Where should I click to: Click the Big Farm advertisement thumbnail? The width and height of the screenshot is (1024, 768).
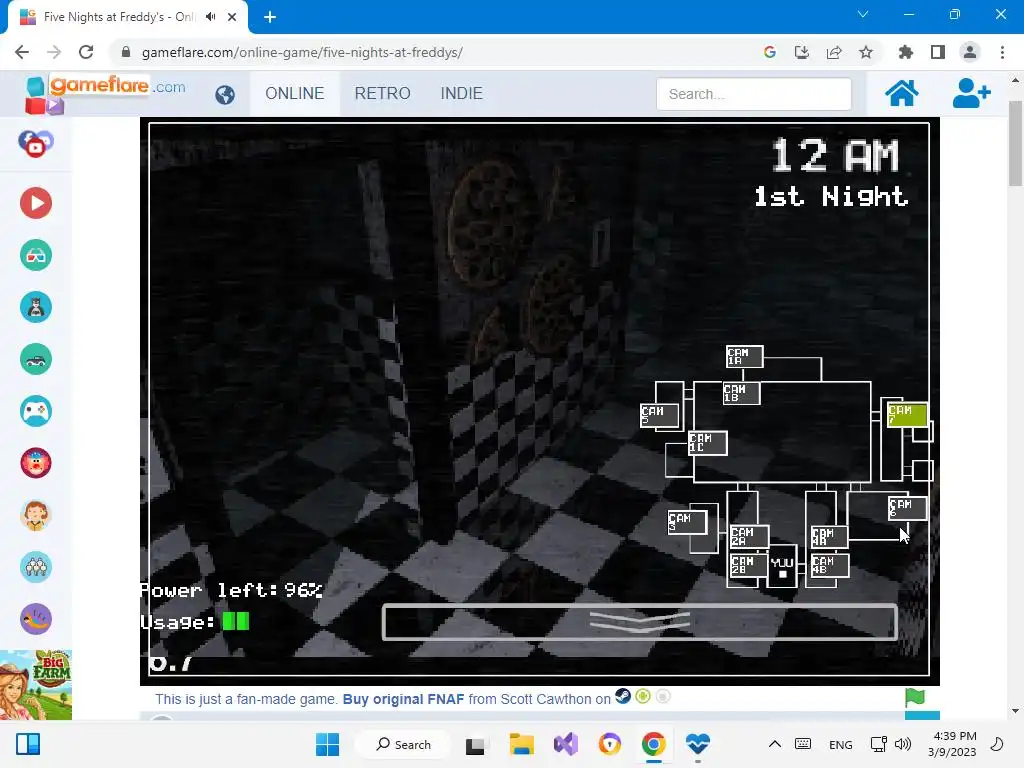coord(36,684)
